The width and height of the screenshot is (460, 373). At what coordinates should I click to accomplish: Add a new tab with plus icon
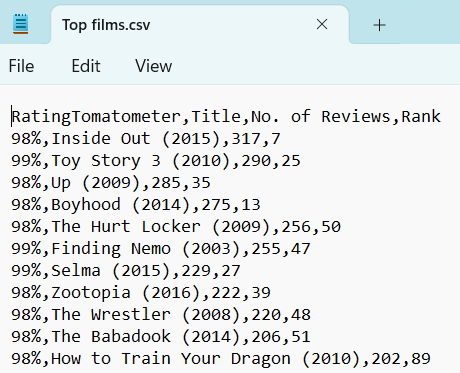379,25
